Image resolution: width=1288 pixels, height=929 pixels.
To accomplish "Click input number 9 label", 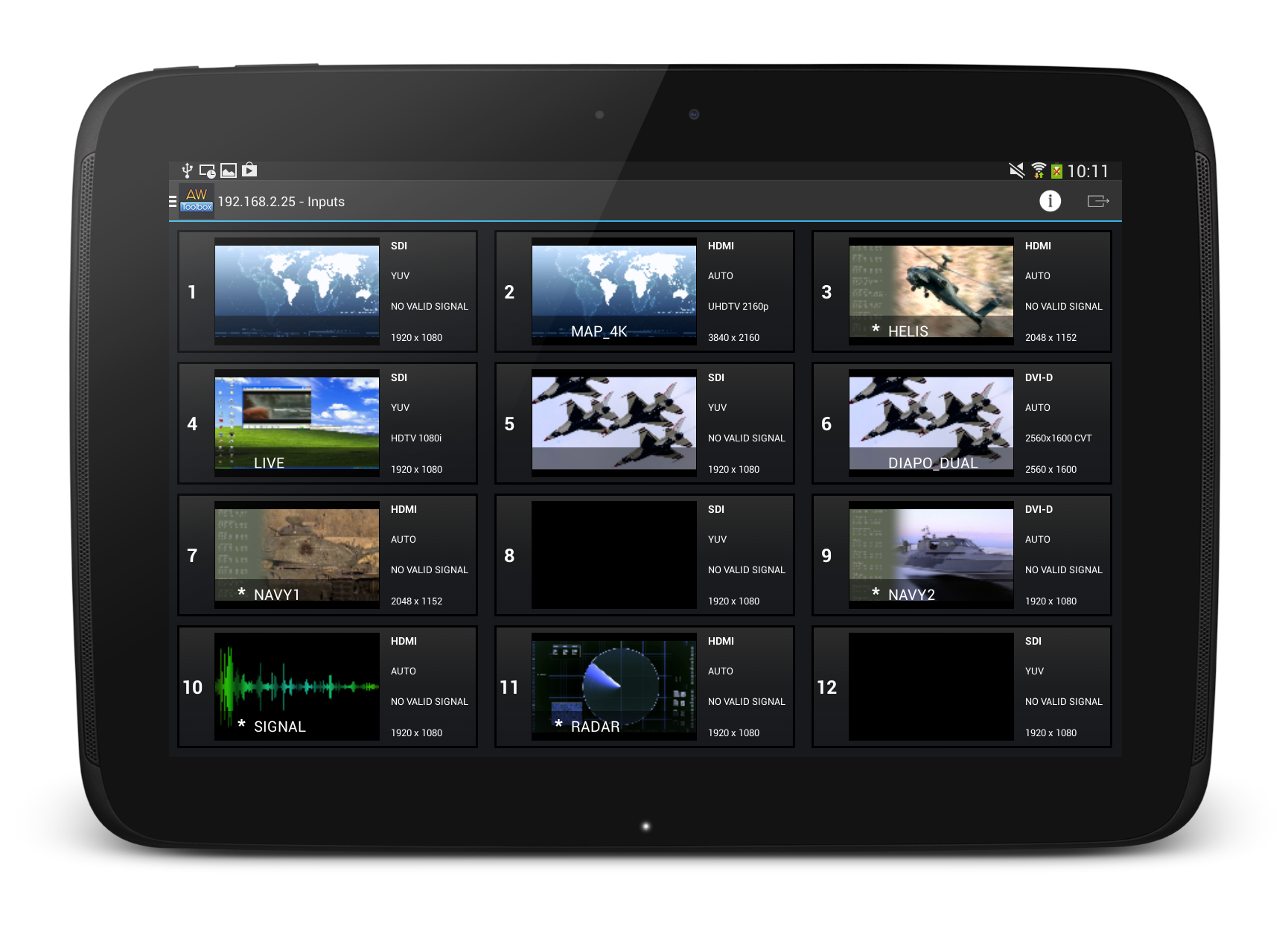I will click(x=826, y=555).
